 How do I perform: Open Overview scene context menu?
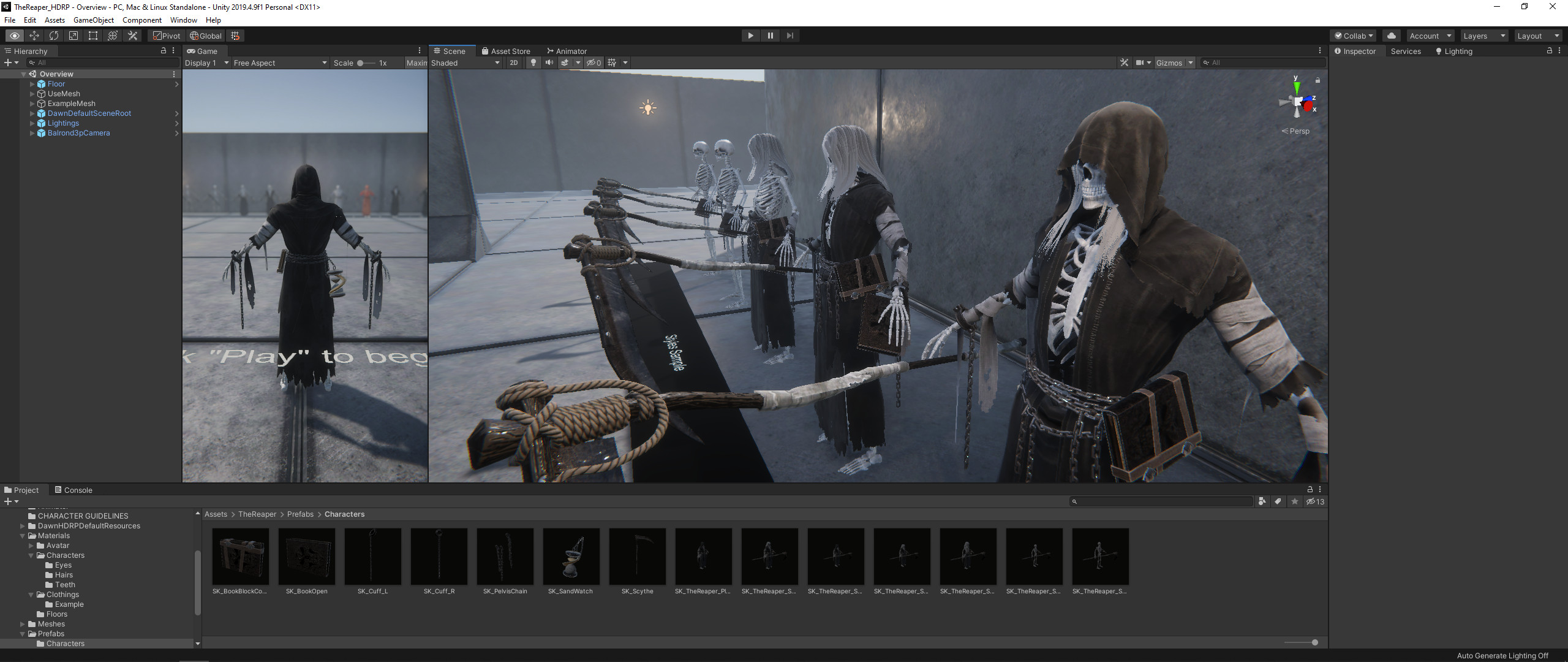pyautogui.click(x=174, y=74)
